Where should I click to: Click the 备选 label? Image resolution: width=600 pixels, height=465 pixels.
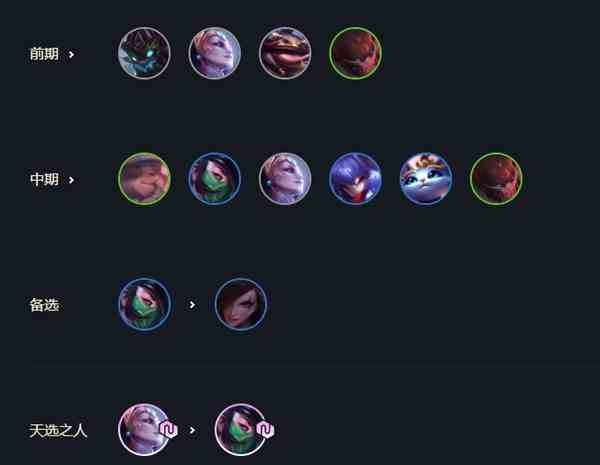pyautogui.click(x=44, y=305)
